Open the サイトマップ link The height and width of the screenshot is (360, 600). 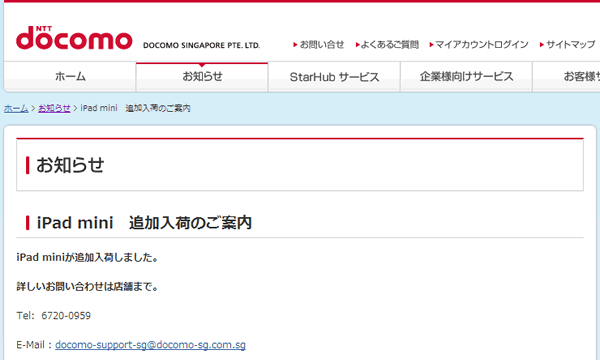(571, 45)
